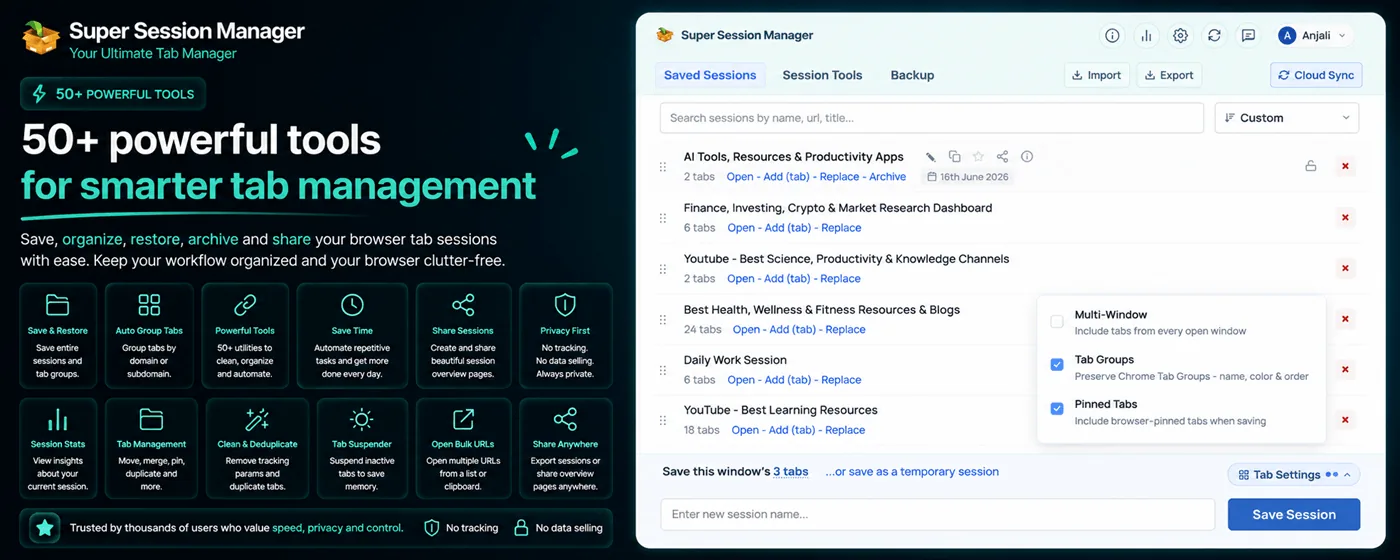Open the AI Tools session via Open link
This screenshot has height=560, width=1400.
[740, 177]
